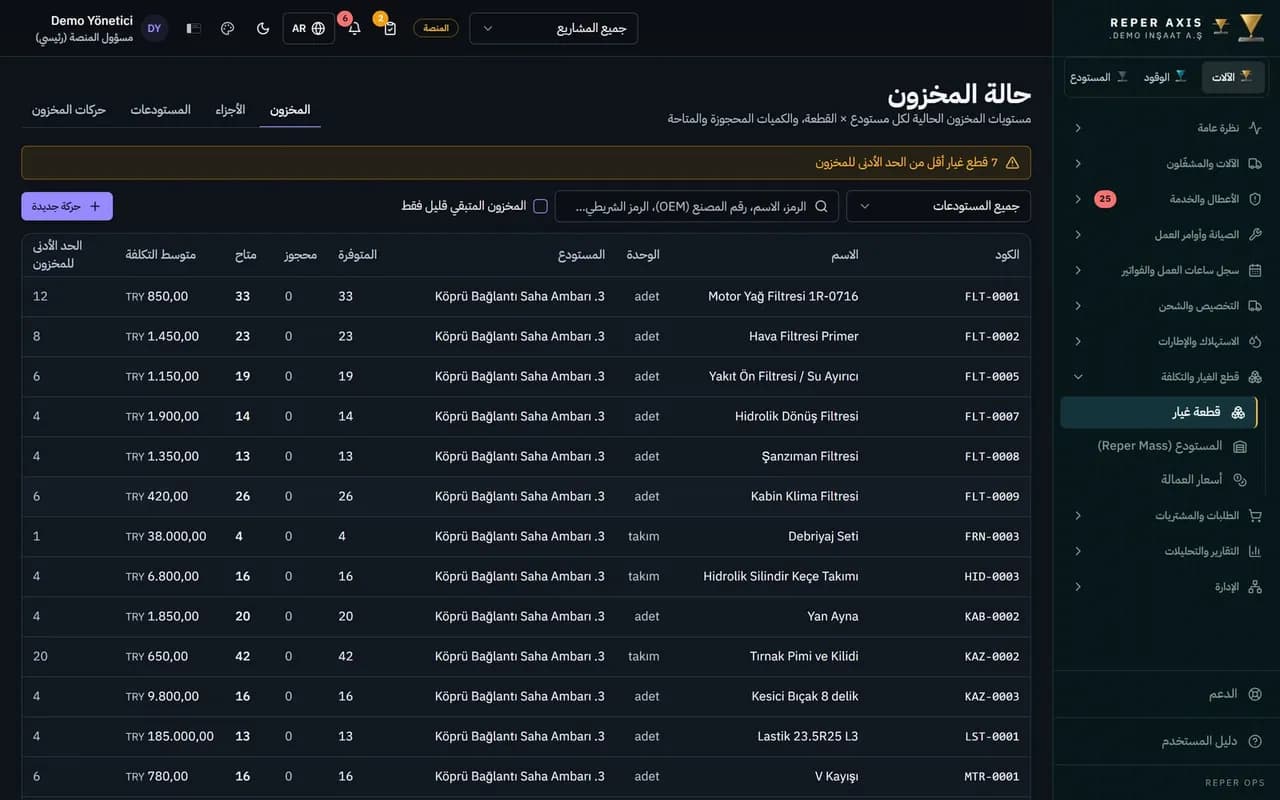This screenshot has height=800, width=1280.
Task: Click the shield icon beside الأعطال والخدمة
Action: (1255, 199)
